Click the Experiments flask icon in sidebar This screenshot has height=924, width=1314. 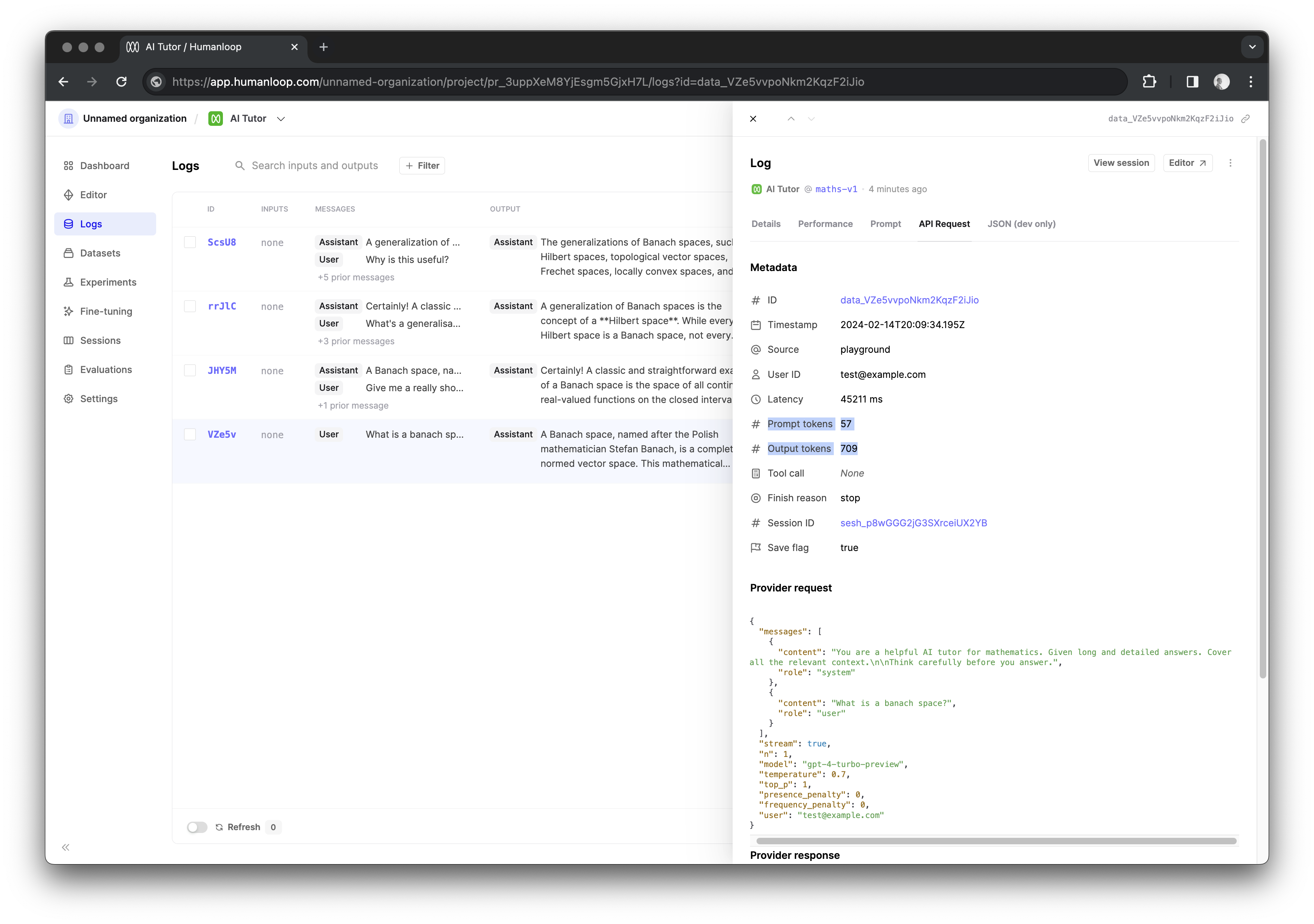69,283
